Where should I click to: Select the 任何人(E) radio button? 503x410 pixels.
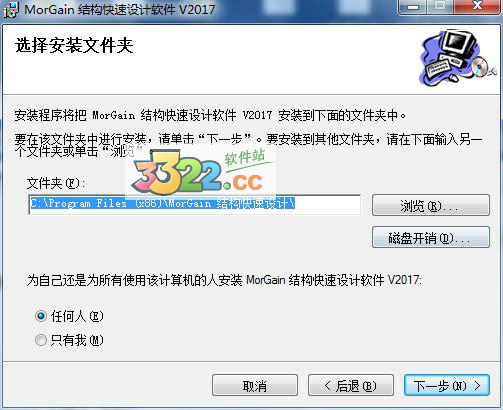tap(41, 316)
